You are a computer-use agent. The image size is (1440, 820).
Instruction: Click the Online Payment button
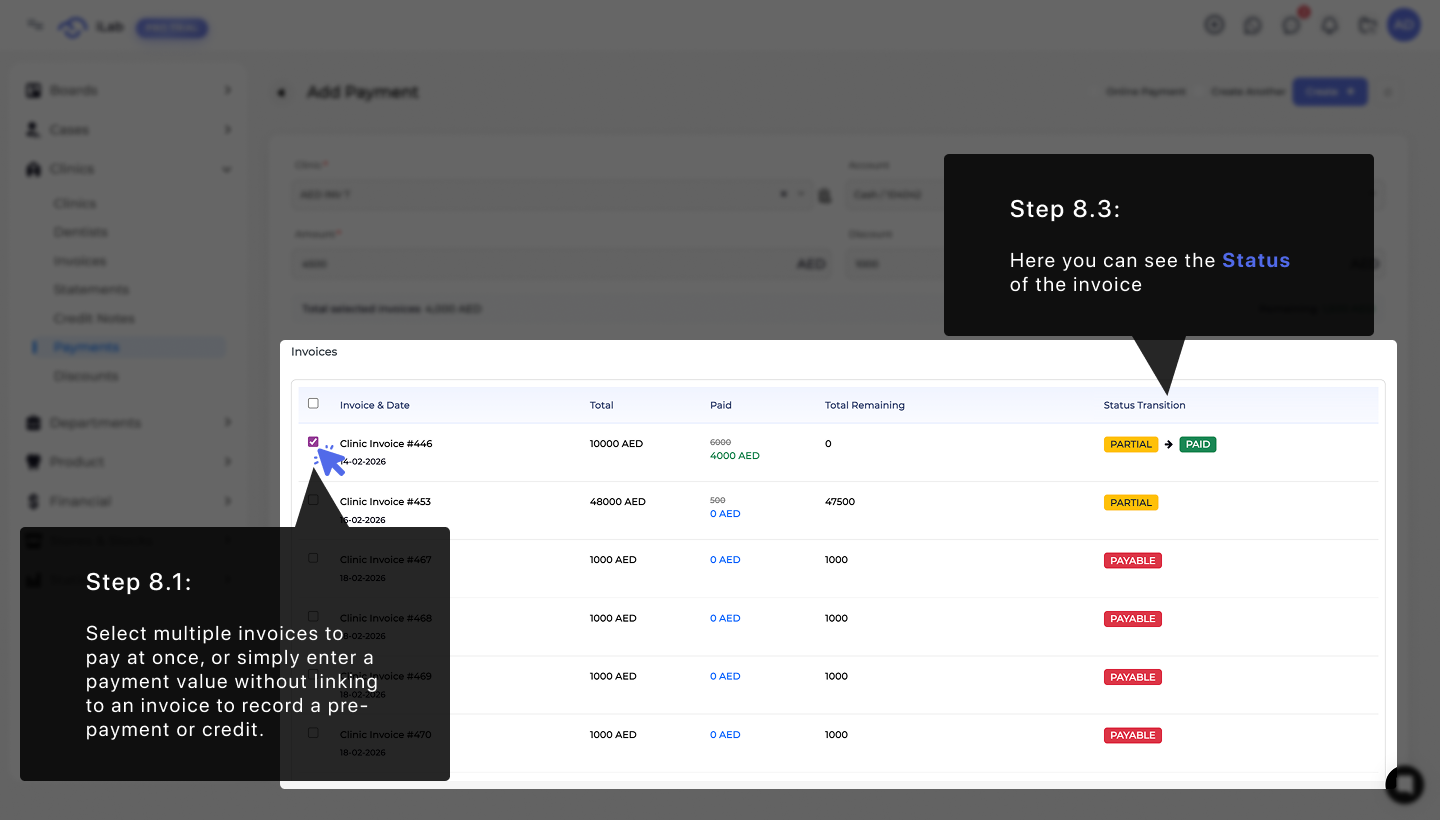click(x=1146, y=92)
